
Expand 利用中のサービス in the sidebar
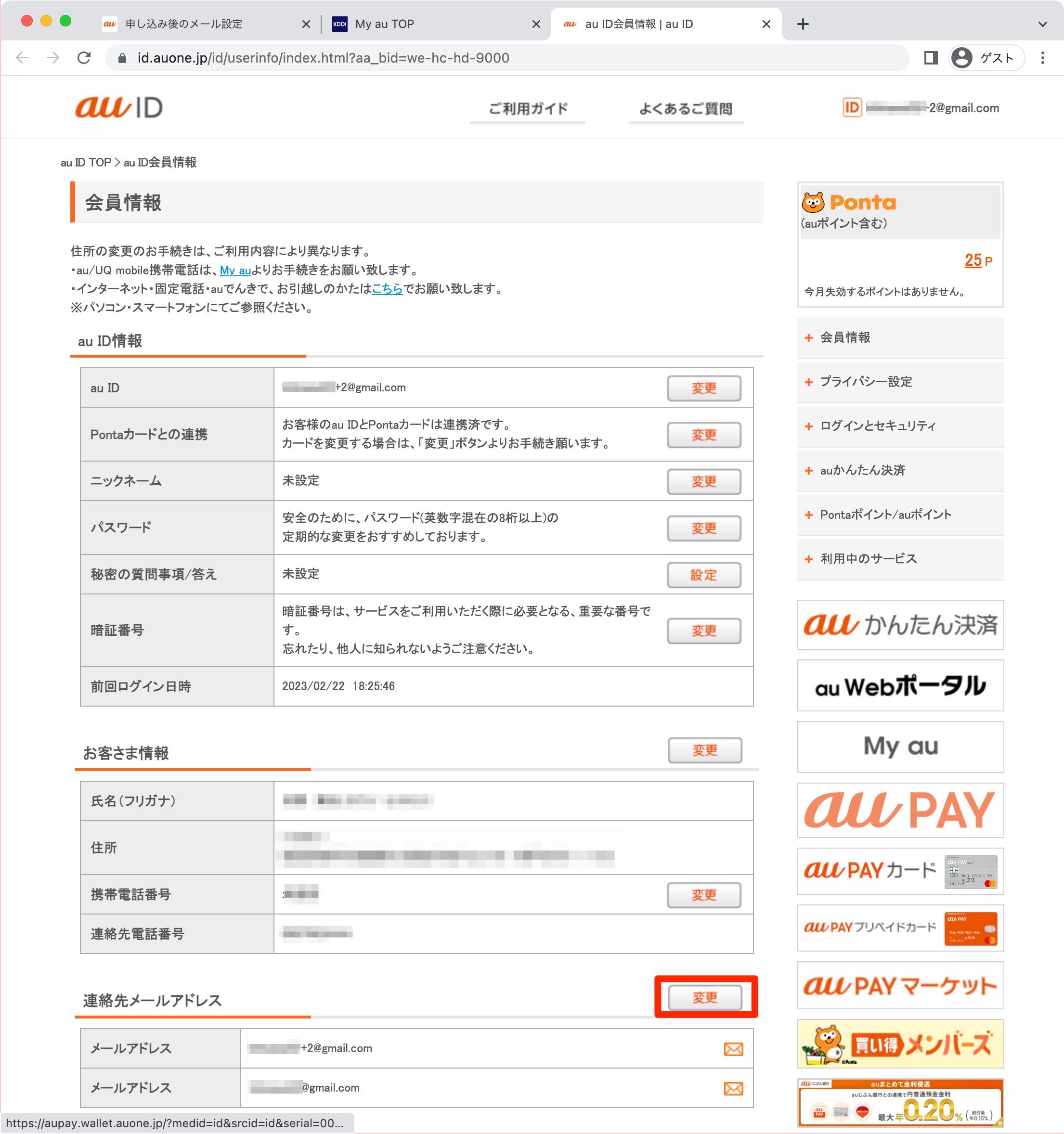tap(900, 559)
